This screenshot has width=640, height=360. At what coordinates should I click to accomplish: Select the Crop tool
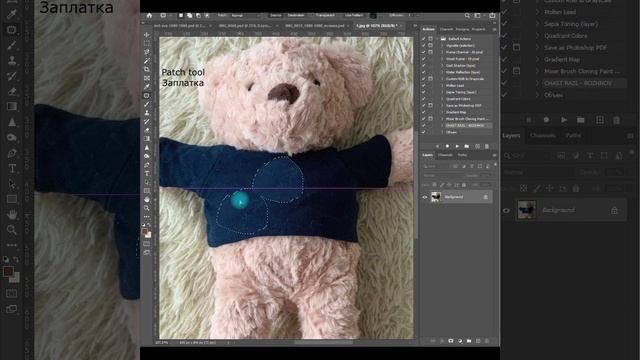[147, 69]
